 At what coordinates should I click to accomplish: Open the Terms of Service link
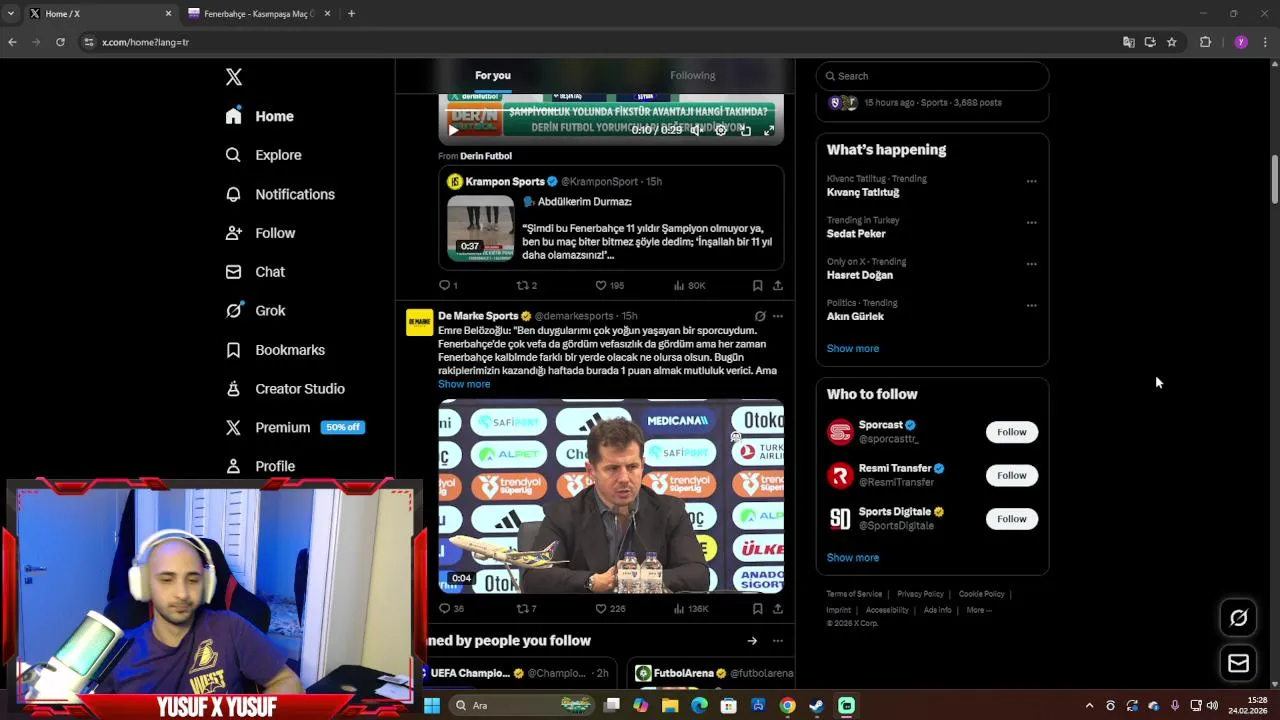[x=854, y=594]
